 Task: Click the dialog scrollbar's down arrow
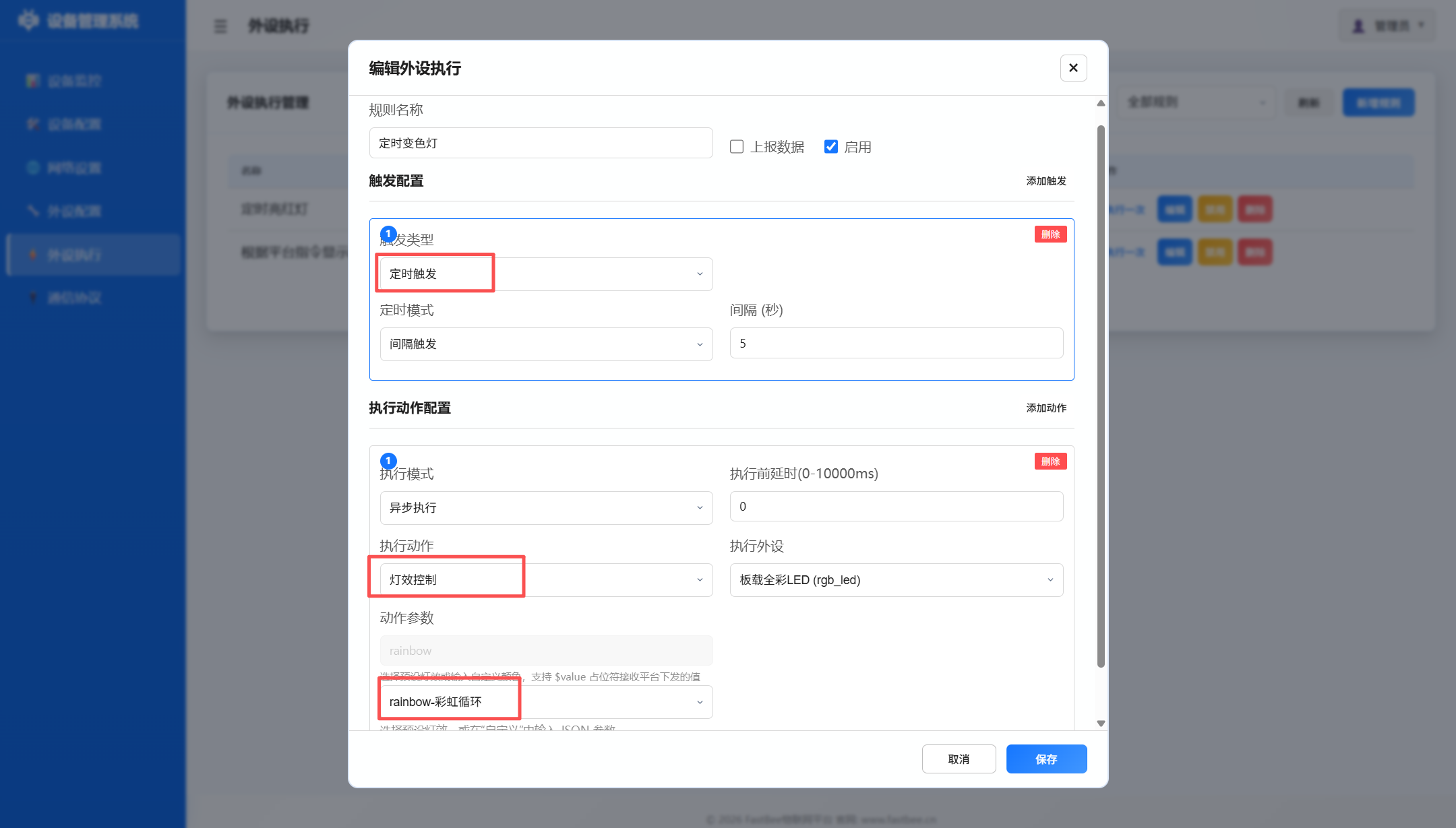pos(1101,724)
